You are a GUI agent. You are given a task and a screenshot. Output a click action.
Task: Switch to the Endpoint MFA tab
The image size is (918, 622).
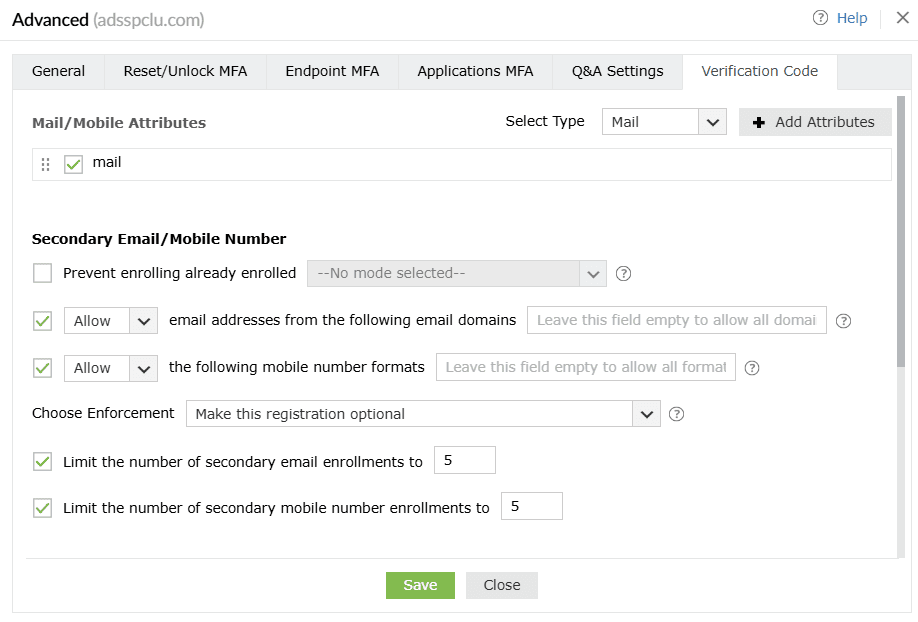coord(332,71)
